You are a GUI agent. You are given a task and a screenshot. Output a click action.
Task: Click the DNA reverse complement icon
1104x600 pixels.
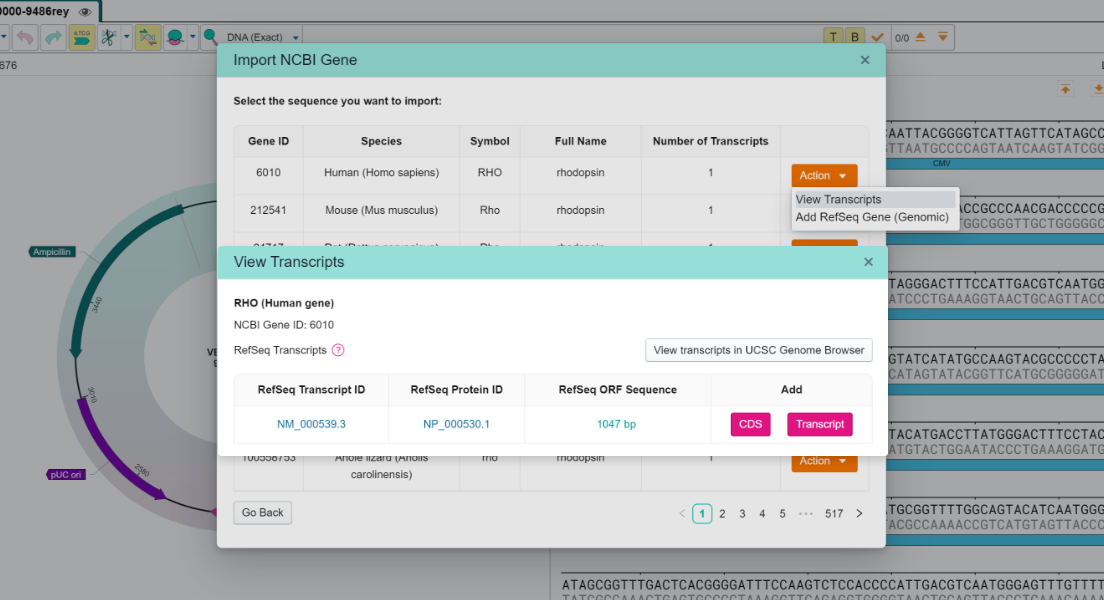point(148,37)
